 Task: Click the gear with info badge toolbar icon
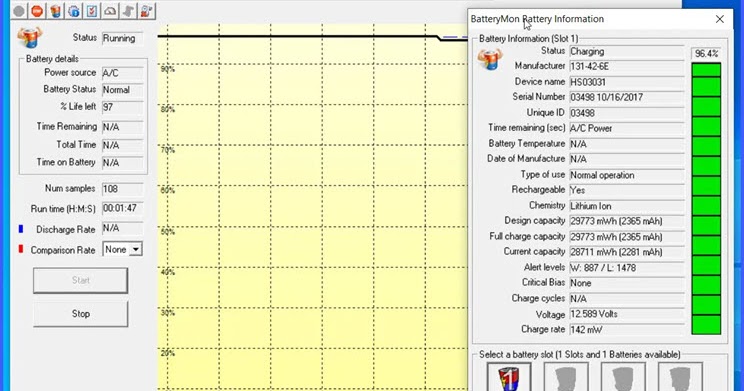point(74,11)
